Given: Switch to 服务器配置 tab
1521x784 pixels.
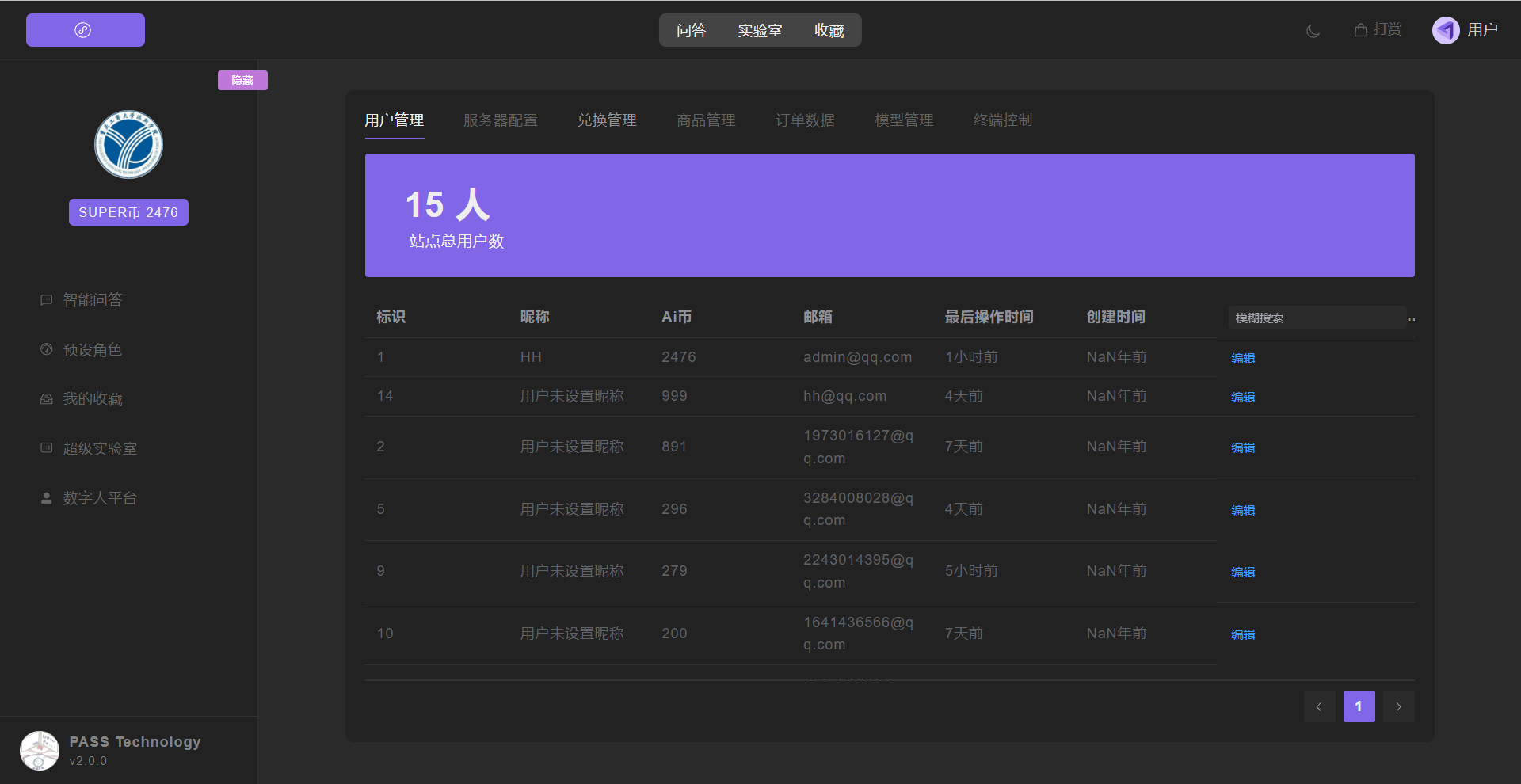Looking at the screenshot, I should click(x=500, y=120).
